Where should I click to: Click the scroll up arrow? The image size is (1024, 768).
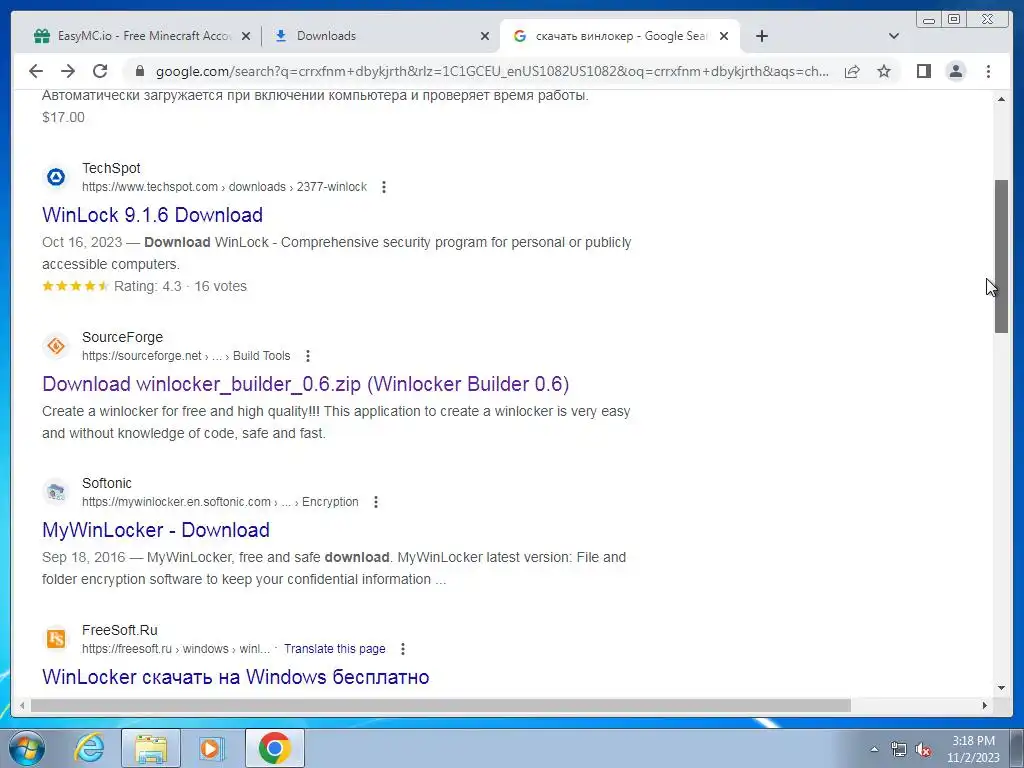[1001, 99]
